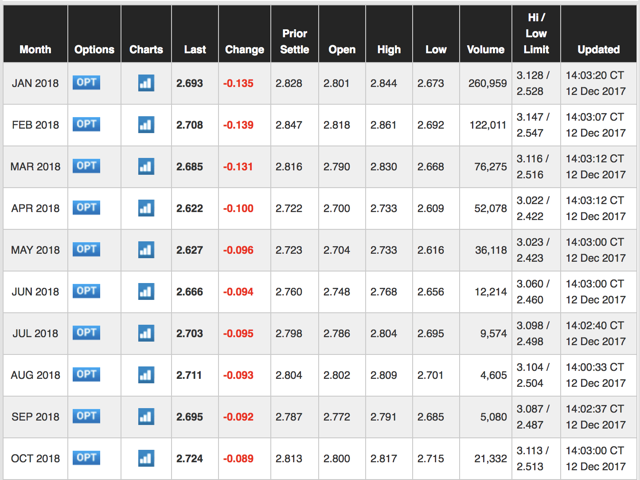The image size is (640, 480).
Task: Click the limit 3.113 / 2.513
Action: click(x=533, y=458)
